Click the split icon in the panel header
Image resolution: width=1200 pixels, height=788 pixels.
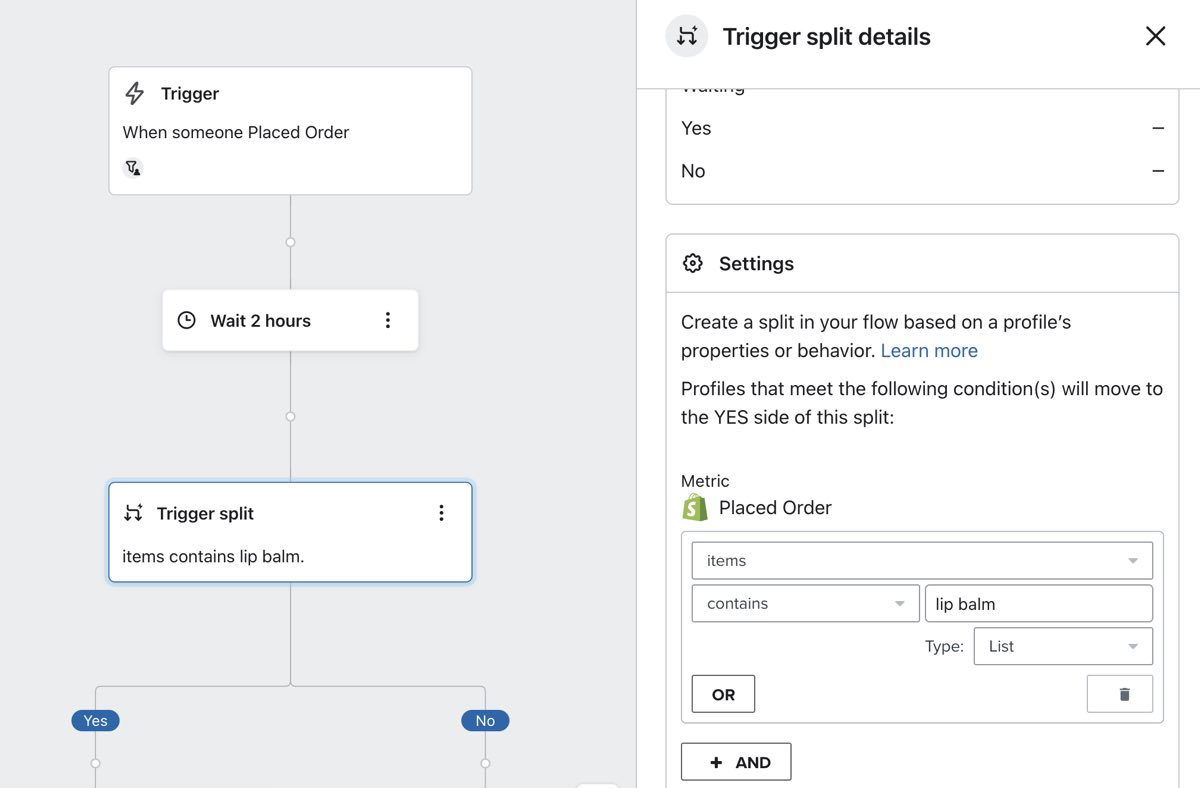tap(686, 35)
